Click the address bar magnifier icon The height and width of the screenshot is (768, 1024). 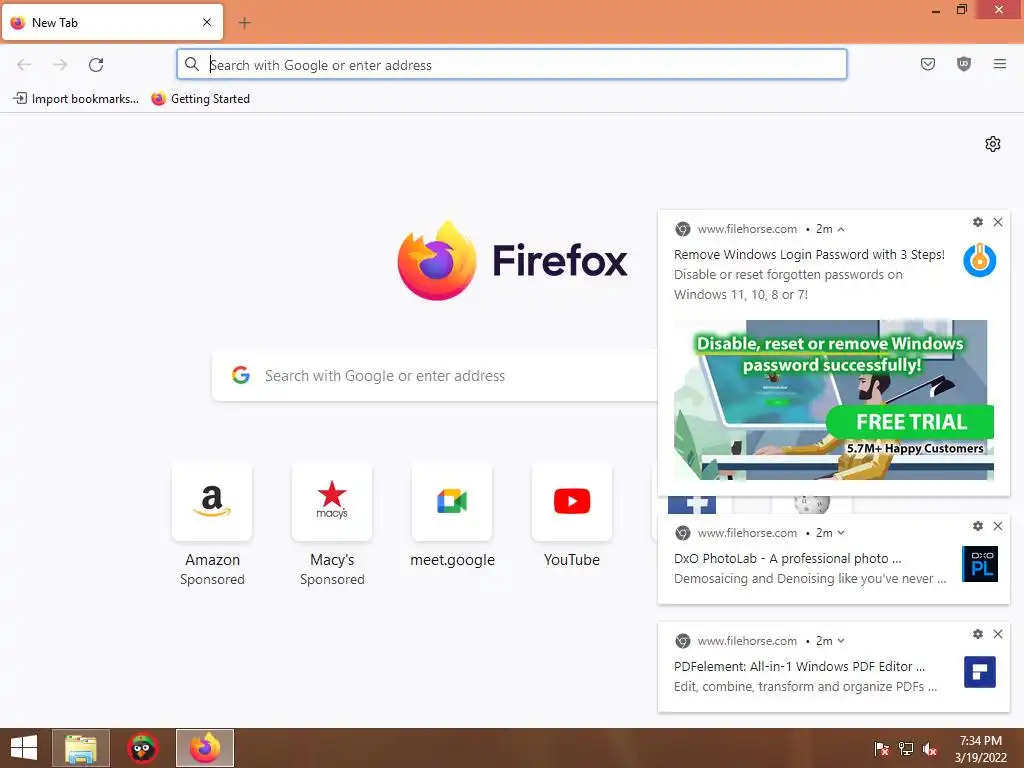(x=191, y=64)
